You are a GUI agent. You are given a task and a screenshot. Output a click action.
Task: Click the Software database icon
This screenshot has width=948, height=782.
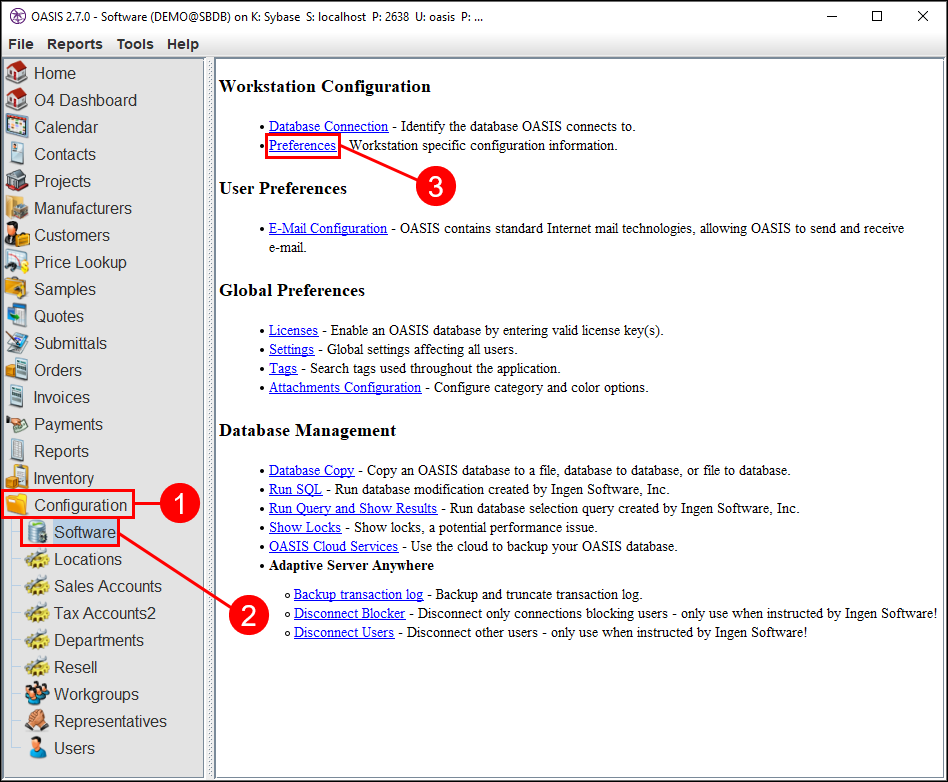[x=38, y=532]
